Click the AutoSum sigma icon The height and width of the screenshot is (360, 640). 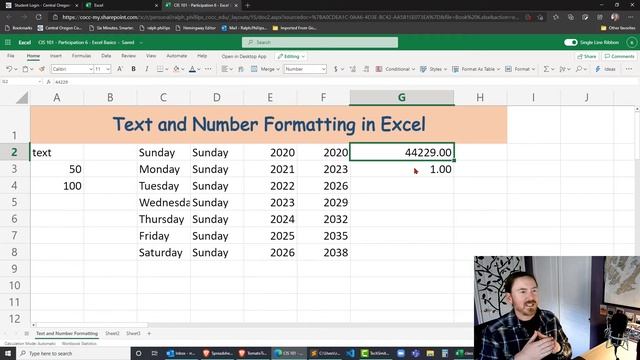[546, 69]
